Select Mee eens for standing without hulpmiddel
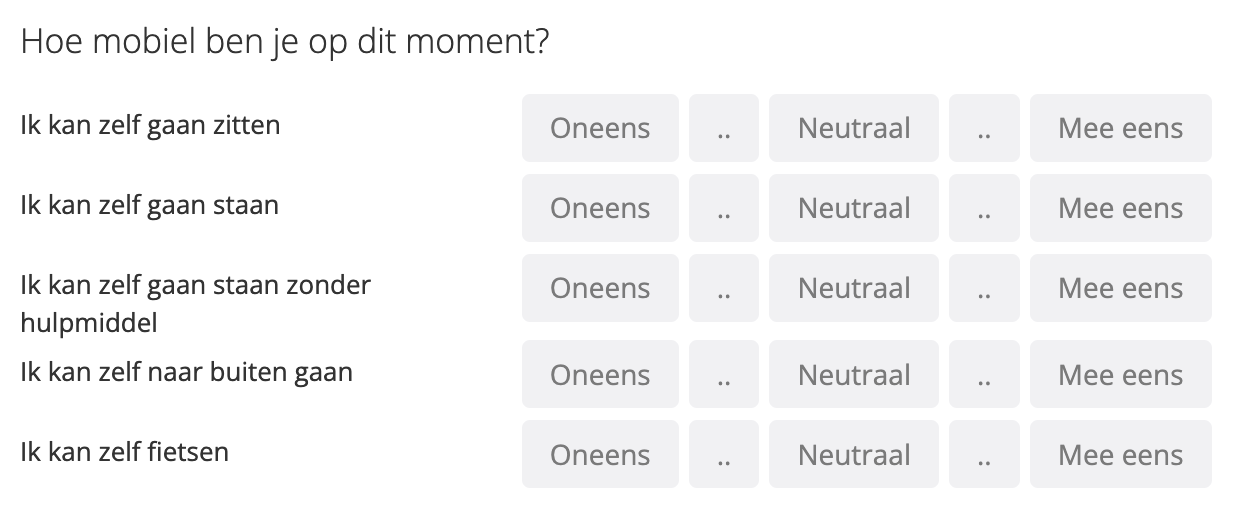 point(1120,288)
